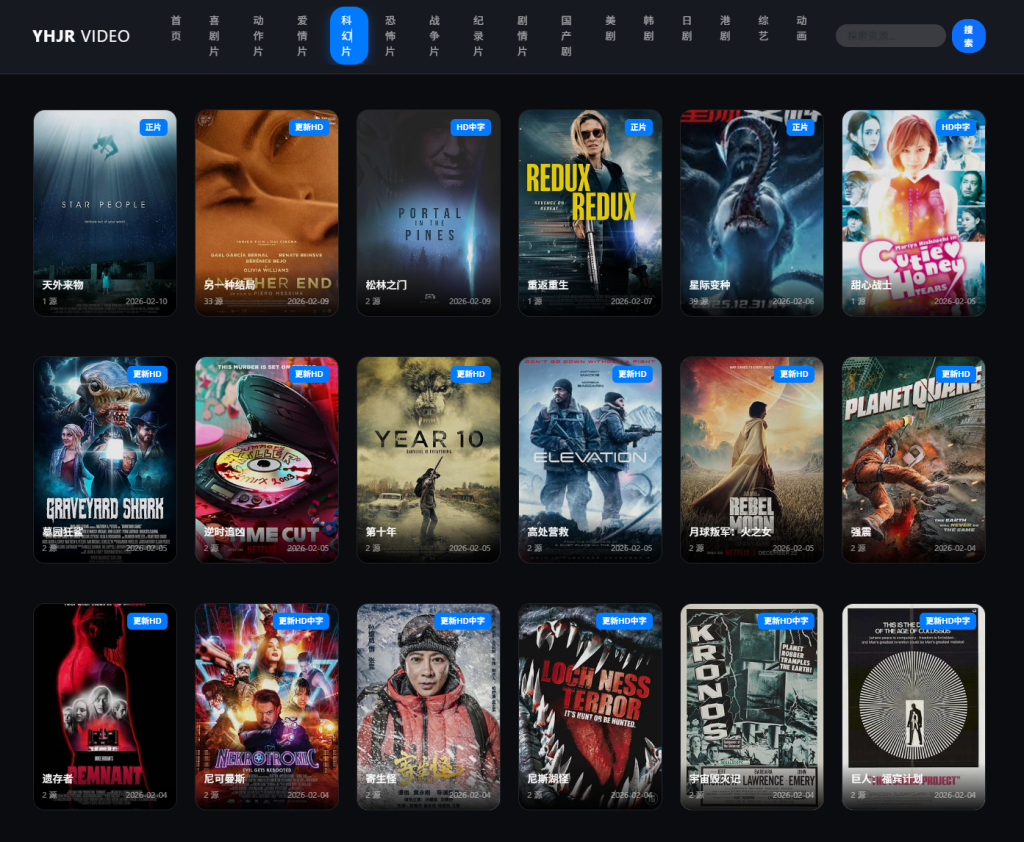
Task: Open the Graveyard Shark 墓园狂鲨 poster
Action: pyautogui.click(x=105, y=459)
